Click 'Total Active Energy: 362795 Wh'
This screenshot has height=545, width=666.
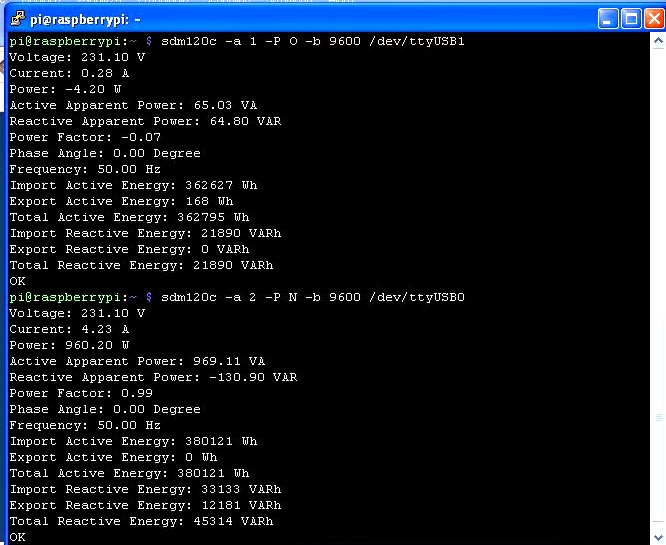tap(130, 217)
